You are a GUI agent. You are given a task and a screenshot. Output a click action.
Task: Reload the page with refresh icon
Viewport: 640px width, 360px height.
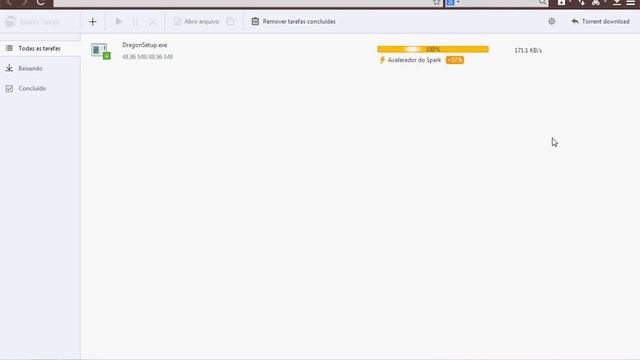point(40,2)
